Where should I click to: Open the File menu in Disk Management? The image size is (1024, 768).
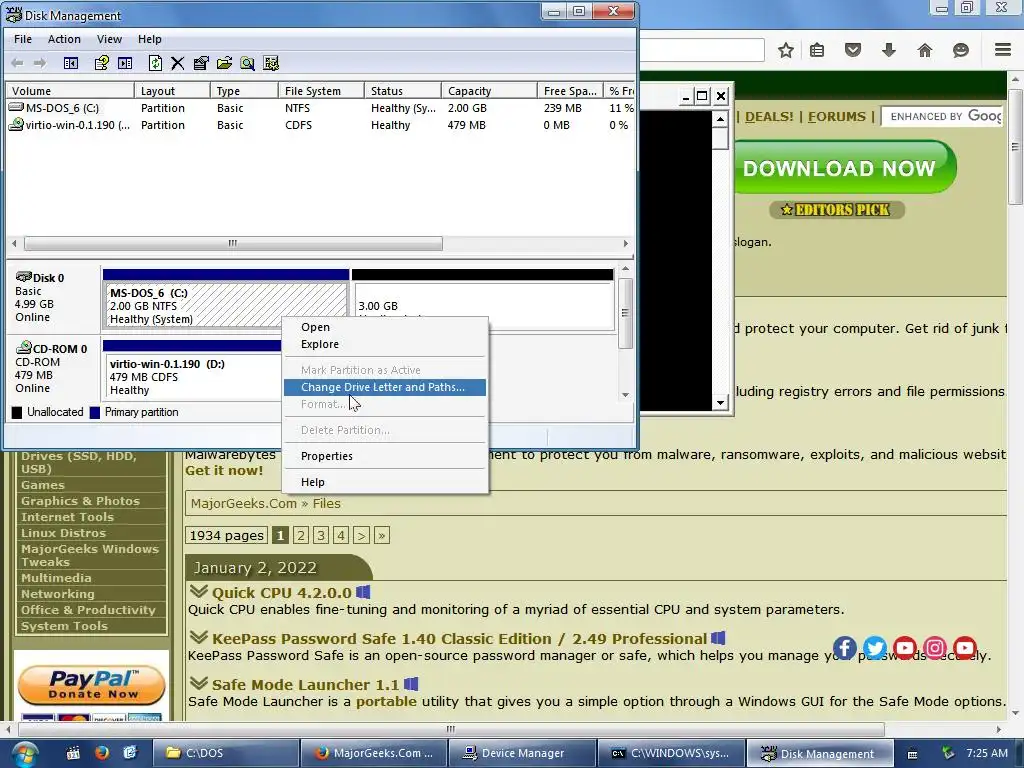23,39
